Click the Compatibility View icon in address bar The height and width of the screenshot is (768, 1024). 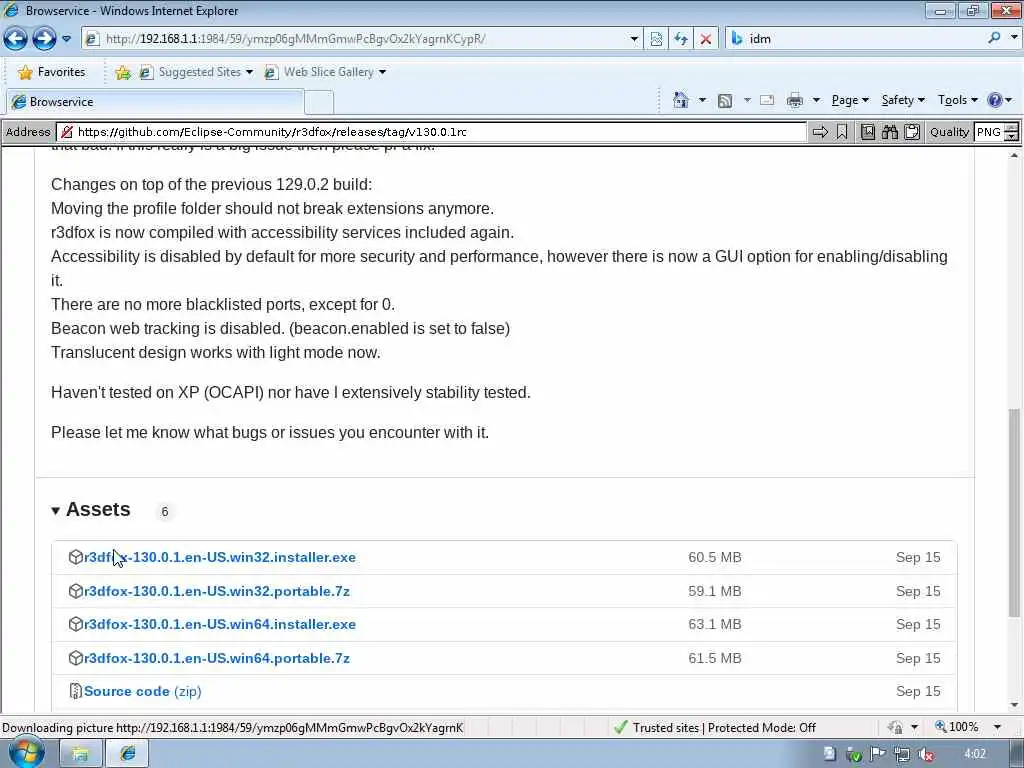pyautogui.click(x=656, y=39)
